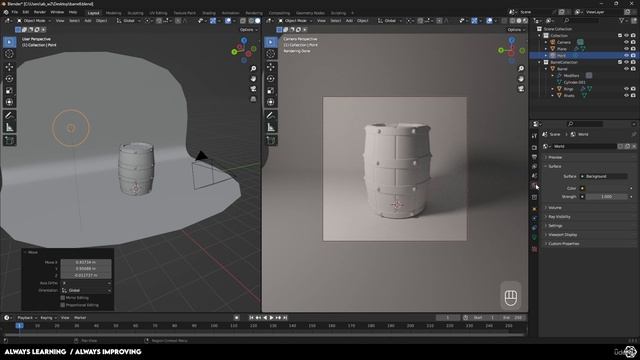Select the Move tool in left viewport
Viewport: 640px width, 360px height.
coord(9,67)
